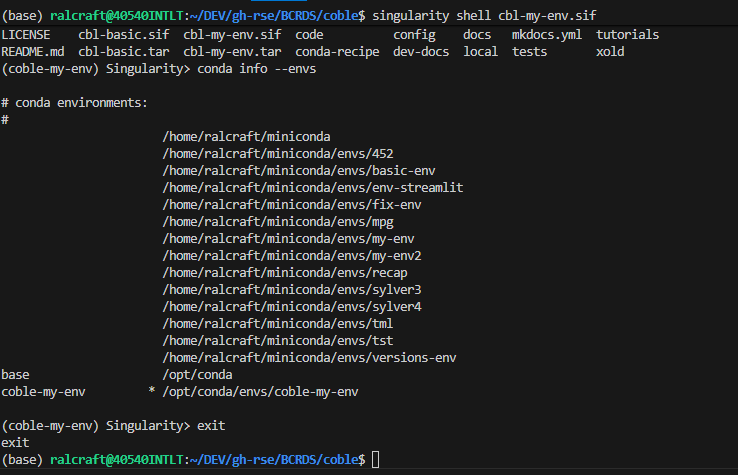Click the envs/recap path line
The width and height of the screenshot is (738, 475).
coord(285,273)
